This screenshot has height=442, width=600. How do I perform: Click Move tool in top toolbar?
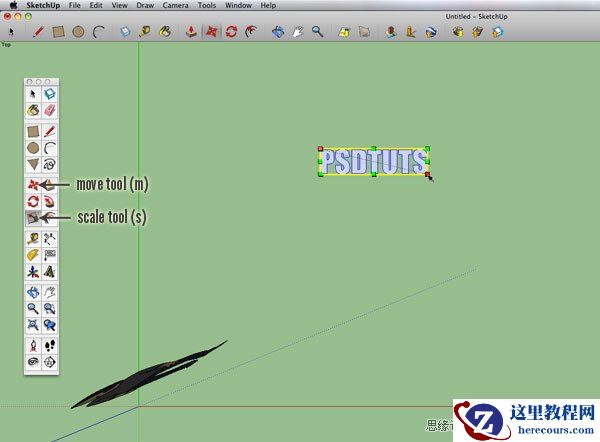coord(211,31)
